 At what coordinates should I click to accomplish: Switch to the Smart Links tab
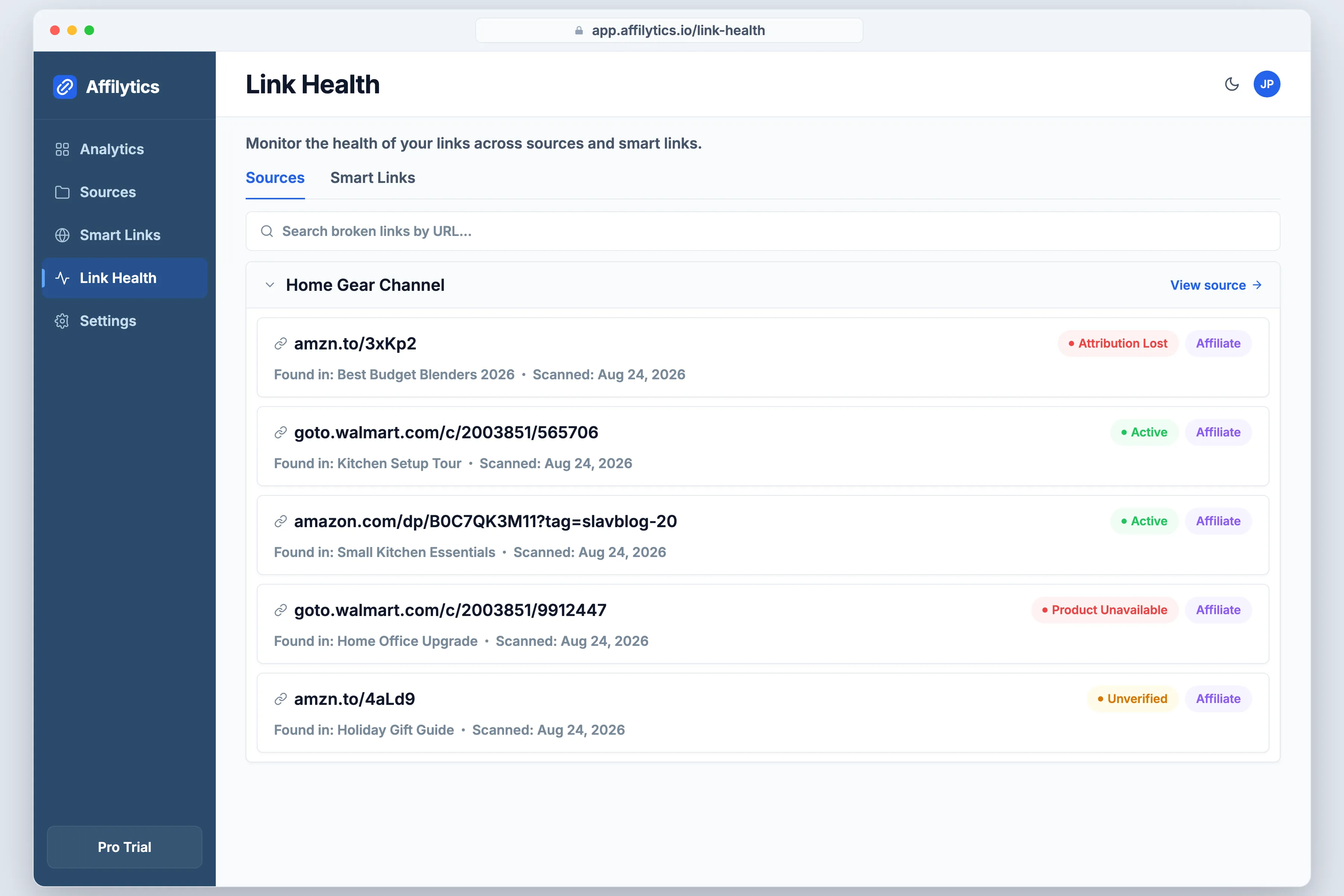click(373, 178)
